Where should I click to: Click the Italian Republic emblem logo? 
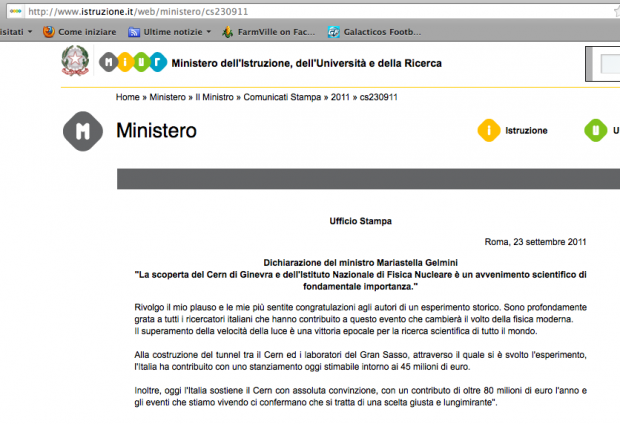pos(75,62)
